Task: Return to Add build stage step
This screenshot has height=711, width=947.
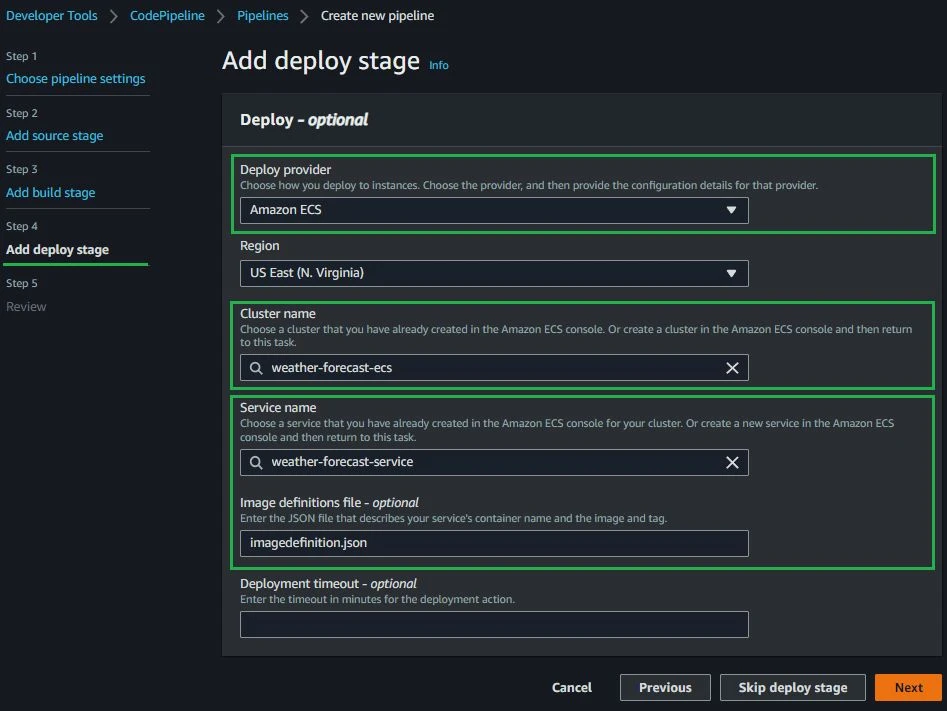Action: click(x=51, y=192)
